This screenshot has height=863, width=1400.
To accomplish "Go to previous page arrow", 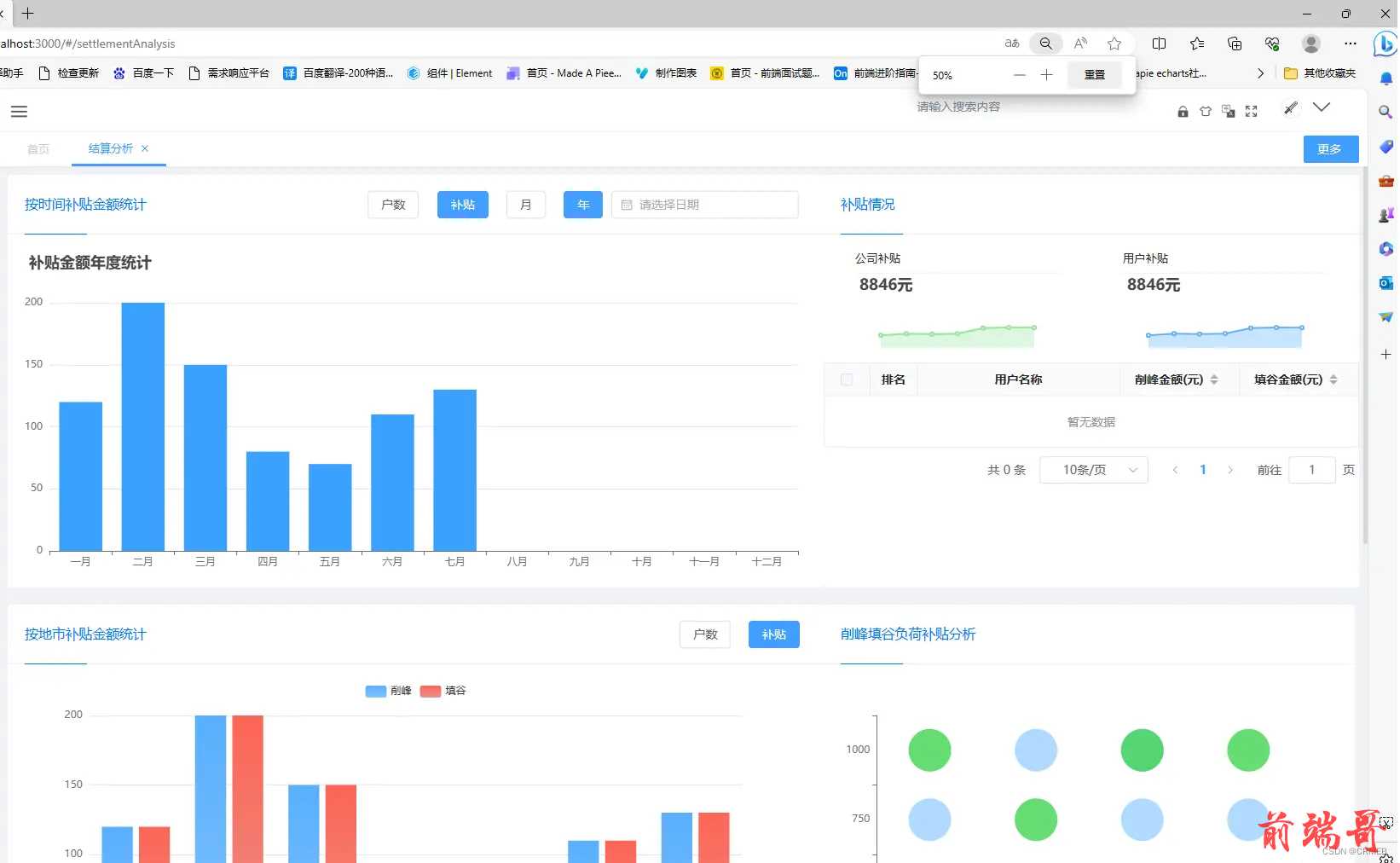I will [1175, 470].
